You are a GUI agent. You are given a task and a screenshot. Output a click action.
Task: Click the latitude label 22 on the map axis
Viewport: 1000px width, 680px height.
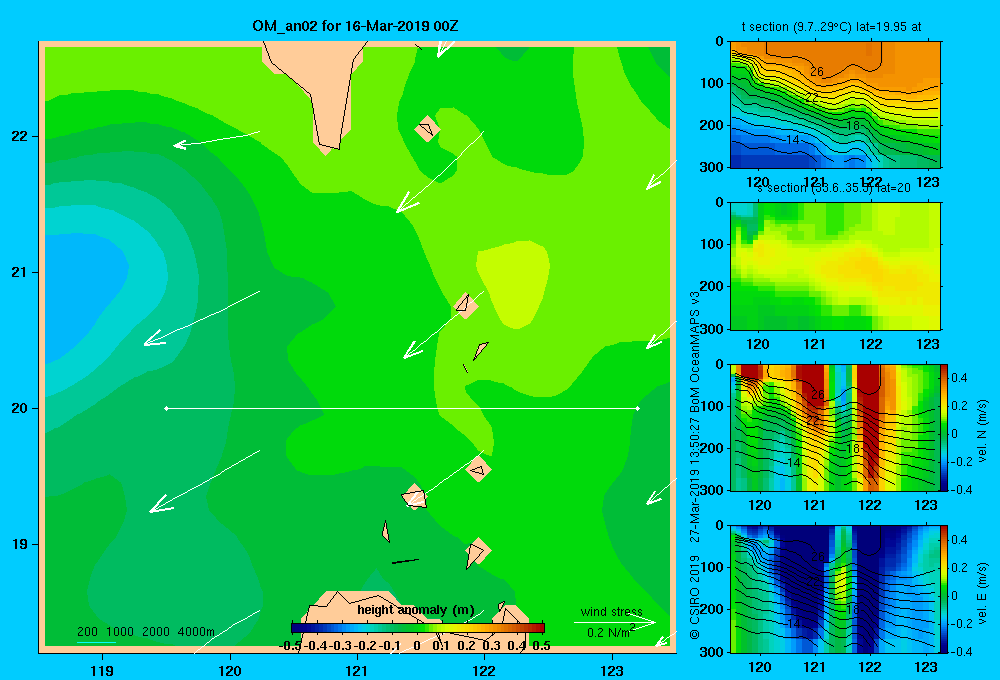[19, 137]
